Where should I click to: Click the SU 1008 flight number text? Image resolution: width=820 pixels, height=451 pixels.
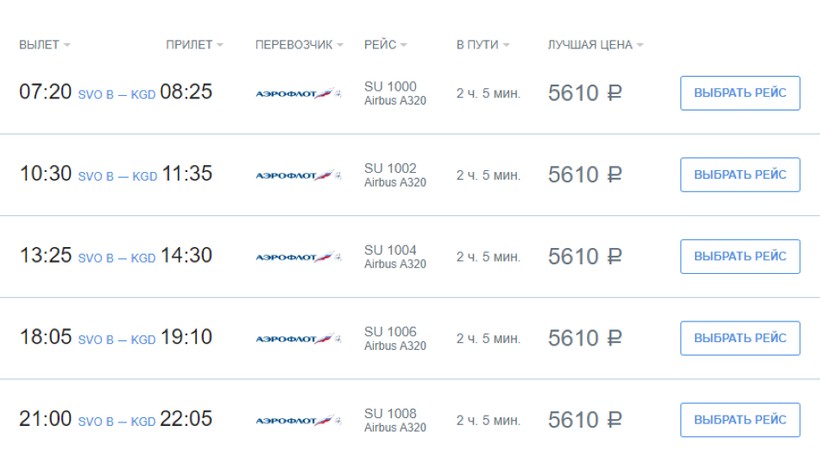[x=390, y=413]
